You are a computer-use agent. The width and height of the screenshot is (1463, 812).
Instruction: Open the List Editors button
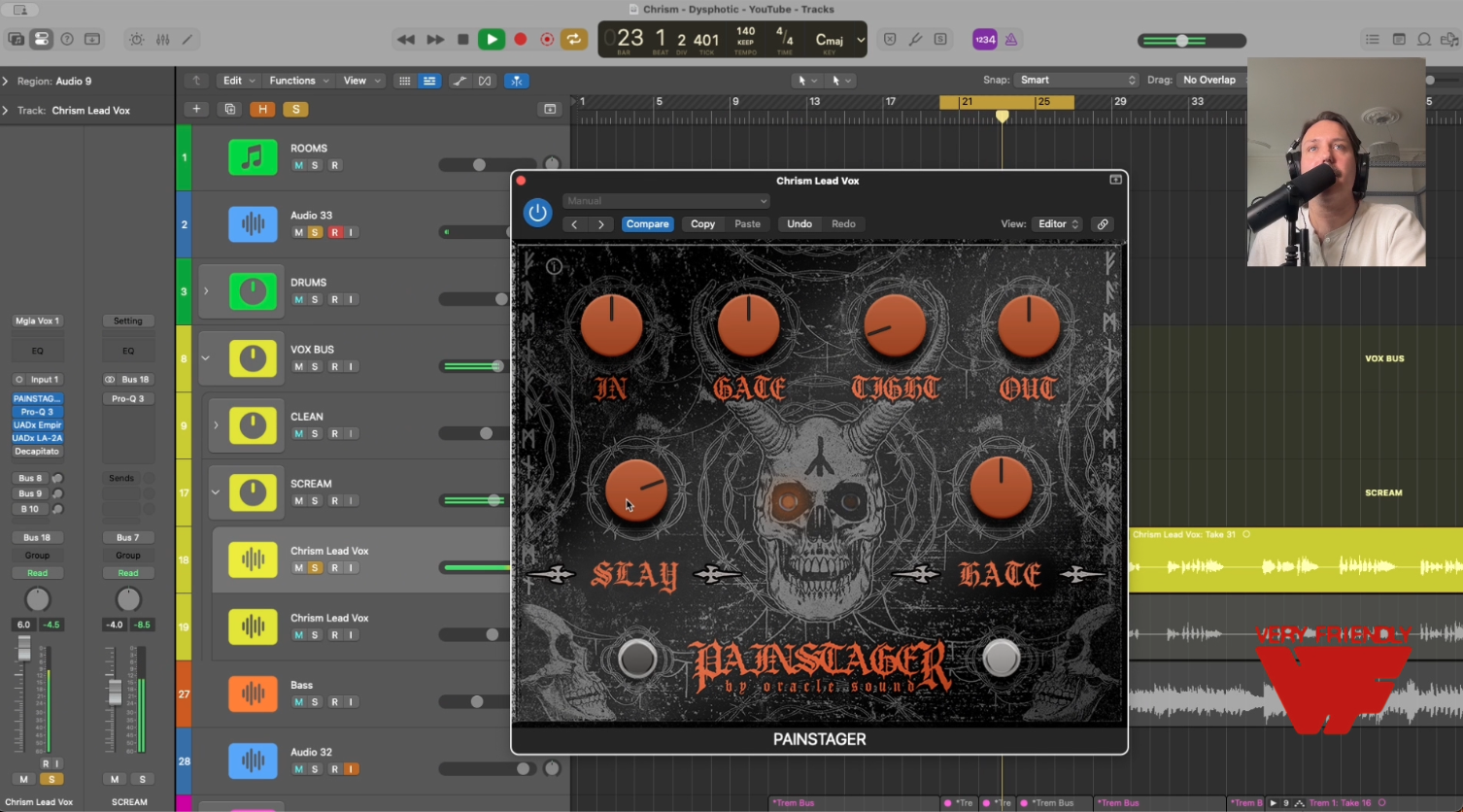point(1373,40)
